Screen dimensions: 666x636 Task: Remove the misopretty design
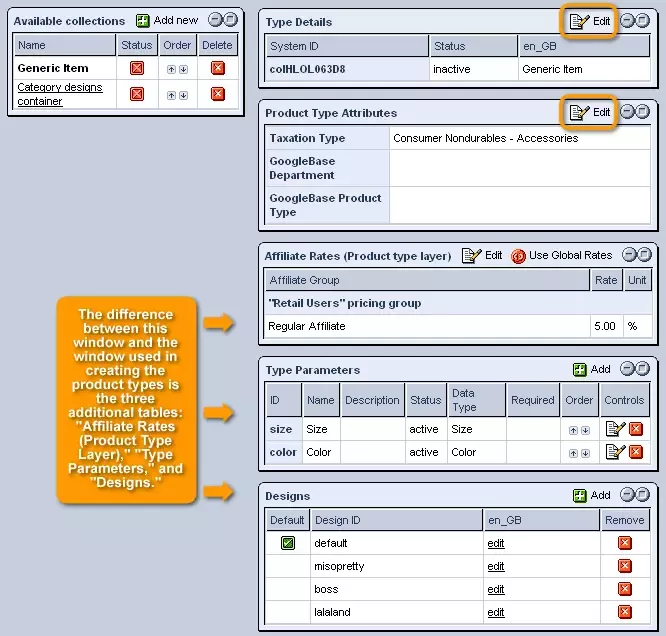[625, 566]
